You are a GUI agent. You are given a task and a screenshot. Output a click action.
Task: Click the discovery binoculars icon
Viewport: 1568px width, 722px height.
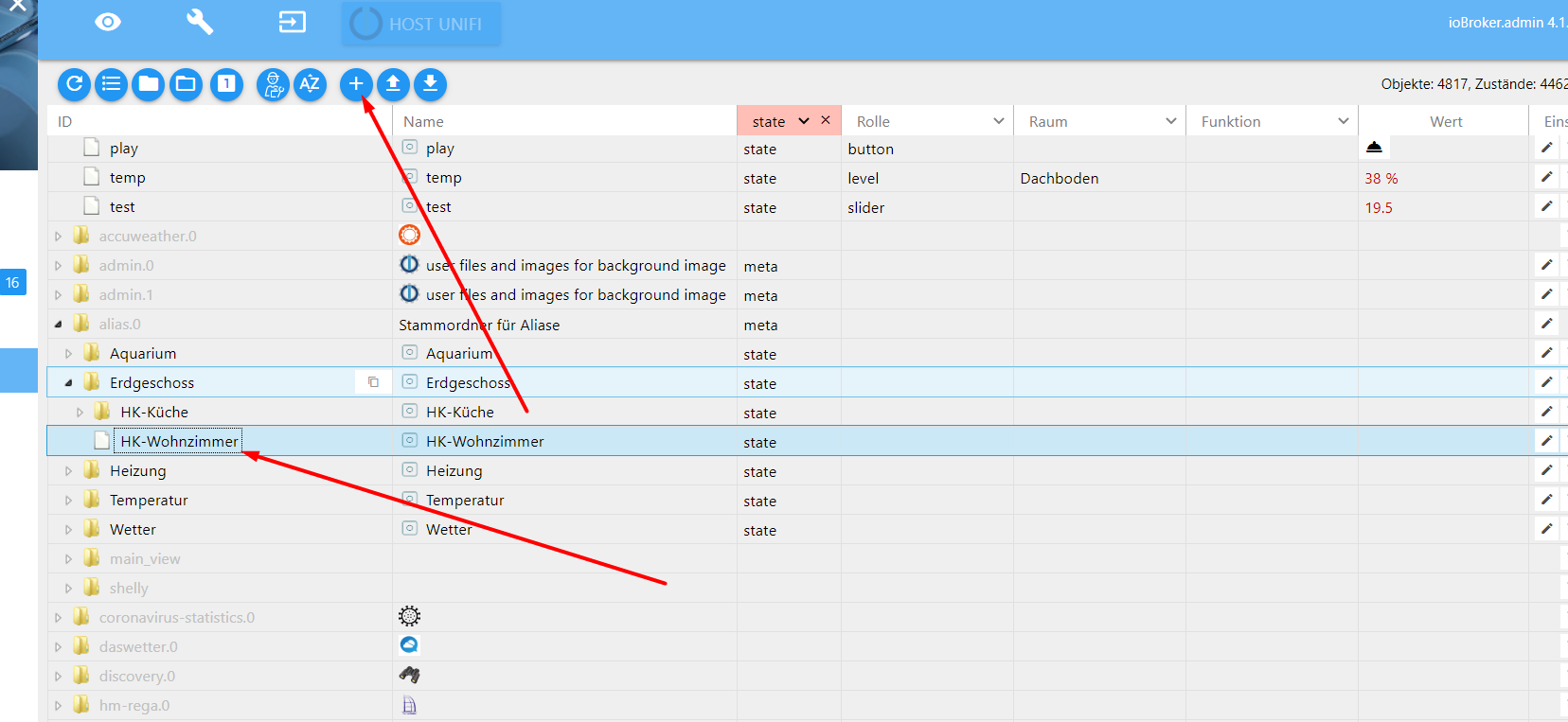409,675
